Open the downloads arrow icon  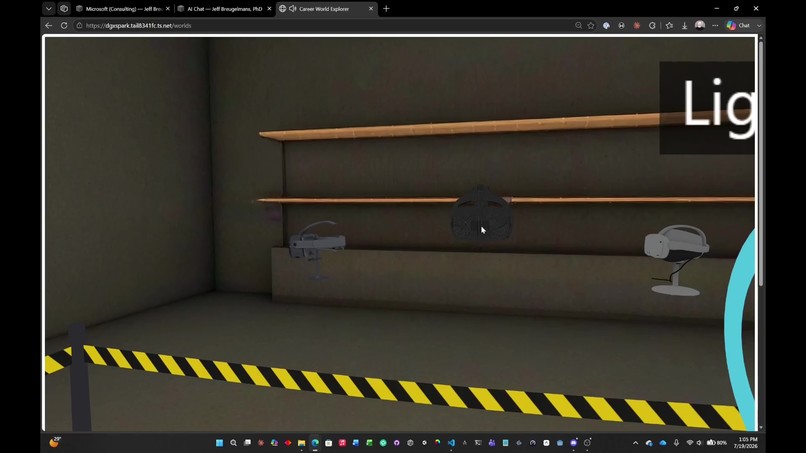tap(684, 25)
